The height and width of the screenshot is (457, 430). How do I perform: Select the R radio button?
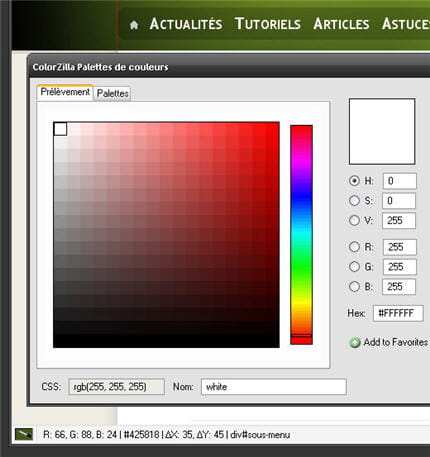point(354,247)
